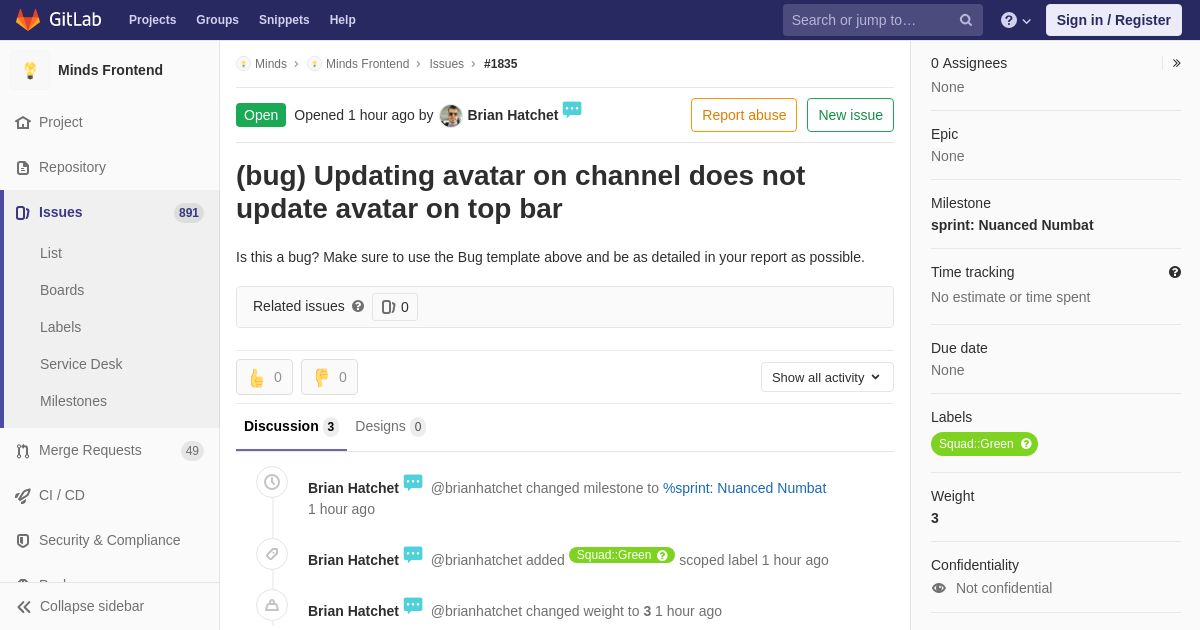Image resolution: width=1200 pixels, height=630 pixels.
Task: Open Brian Hatchet's profile name in header
Action: click(513, 115)
